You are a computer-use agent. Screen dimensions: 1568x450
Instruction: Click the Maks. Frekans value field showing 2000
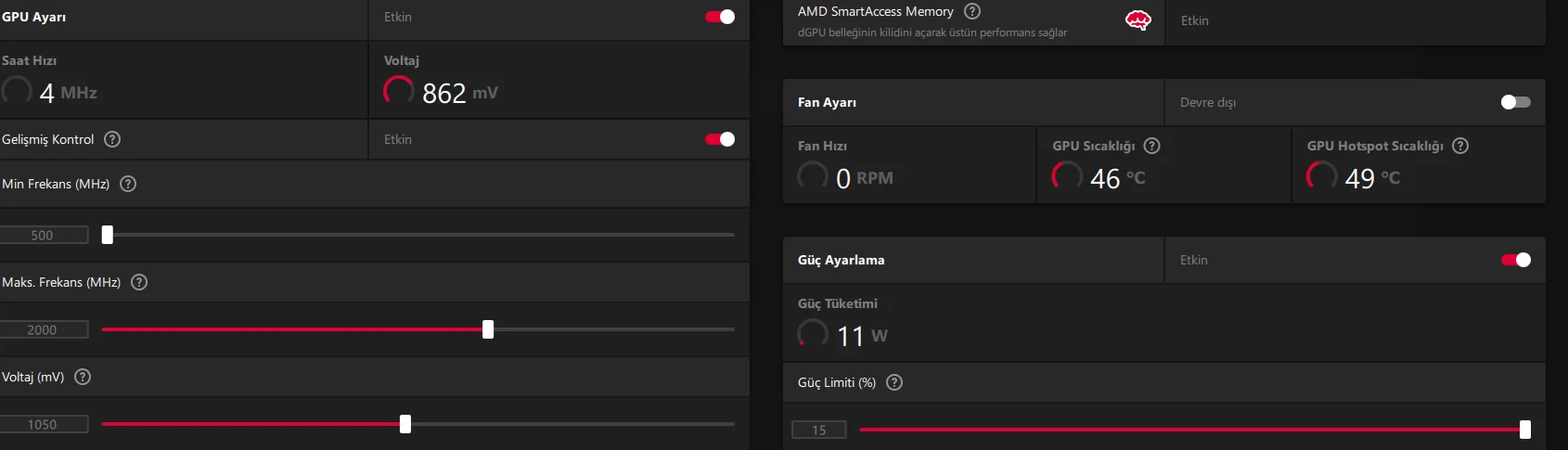coord(44,330)
